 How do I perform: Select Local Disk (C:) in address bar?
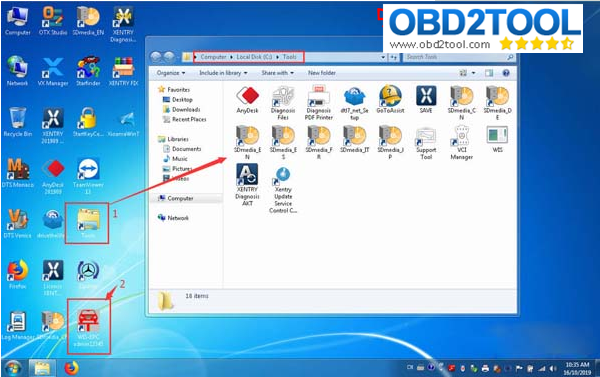[254, 57]
